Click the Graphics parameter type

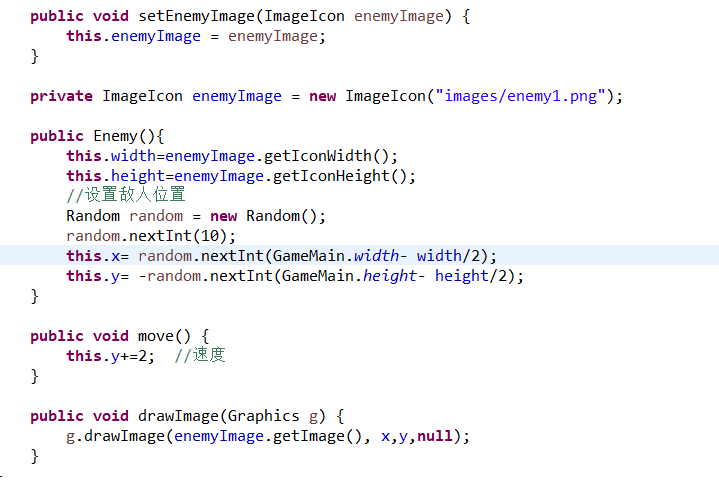point(263,415)
